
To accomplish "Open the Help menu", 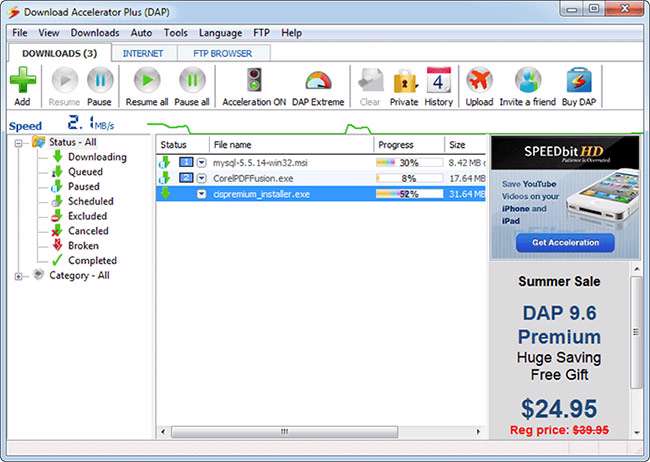I will click(291, 33).
